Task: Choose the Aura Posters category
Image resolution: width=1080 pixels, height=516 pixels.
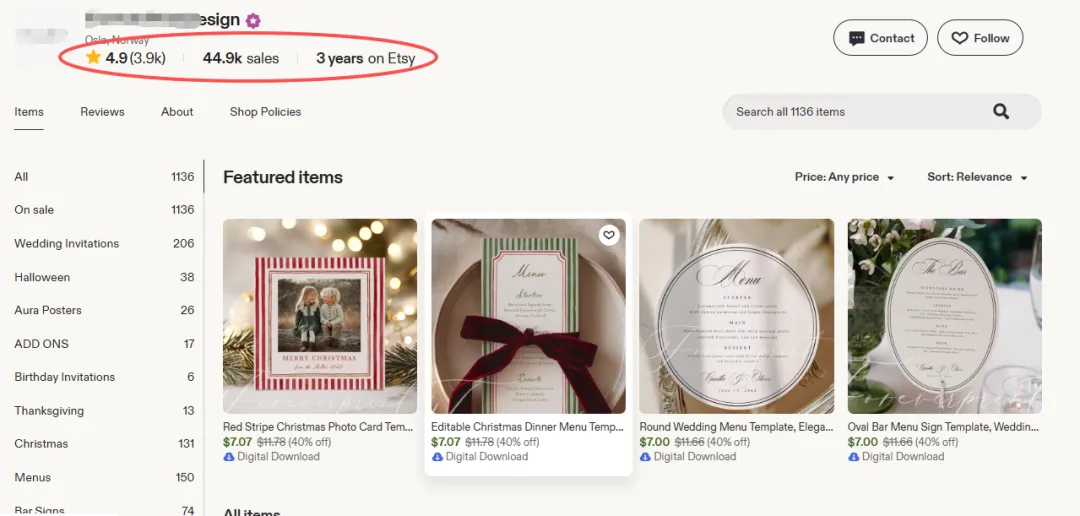Action: tap(104, 310)
